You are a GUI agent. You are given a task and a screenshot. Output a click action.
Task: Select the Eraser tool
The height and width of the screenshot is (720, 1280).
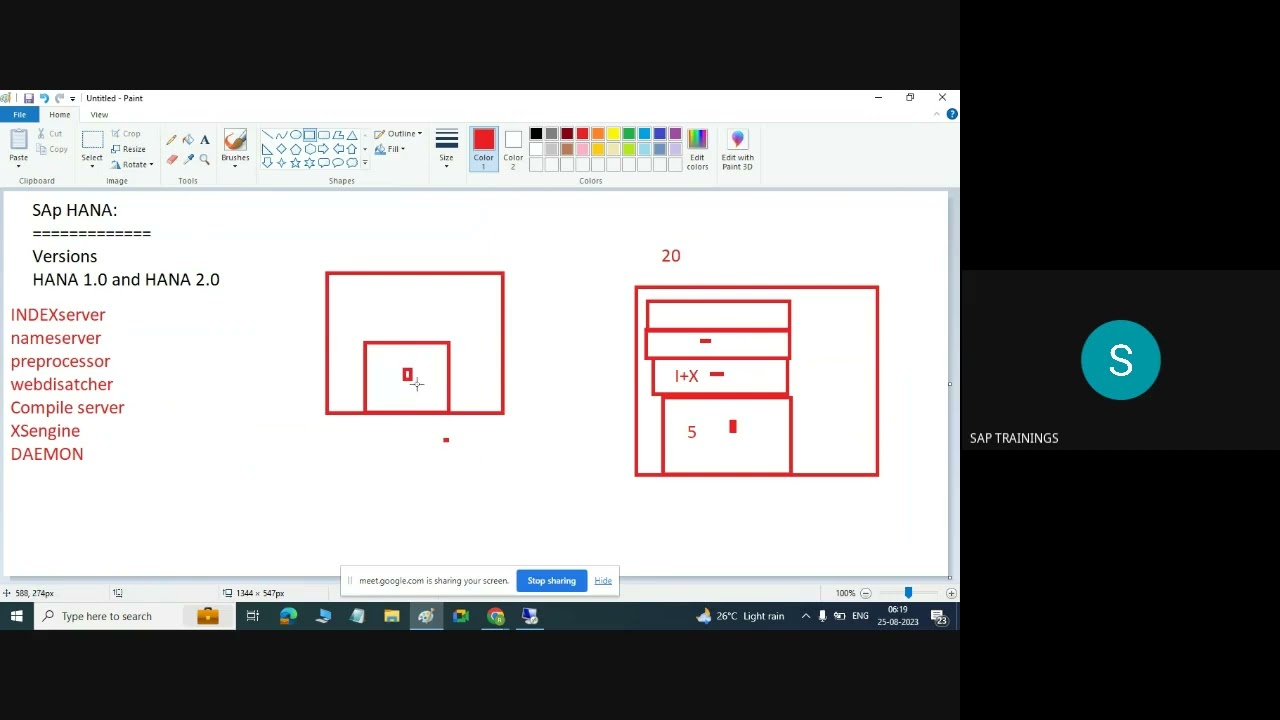(x=171, y=158)
